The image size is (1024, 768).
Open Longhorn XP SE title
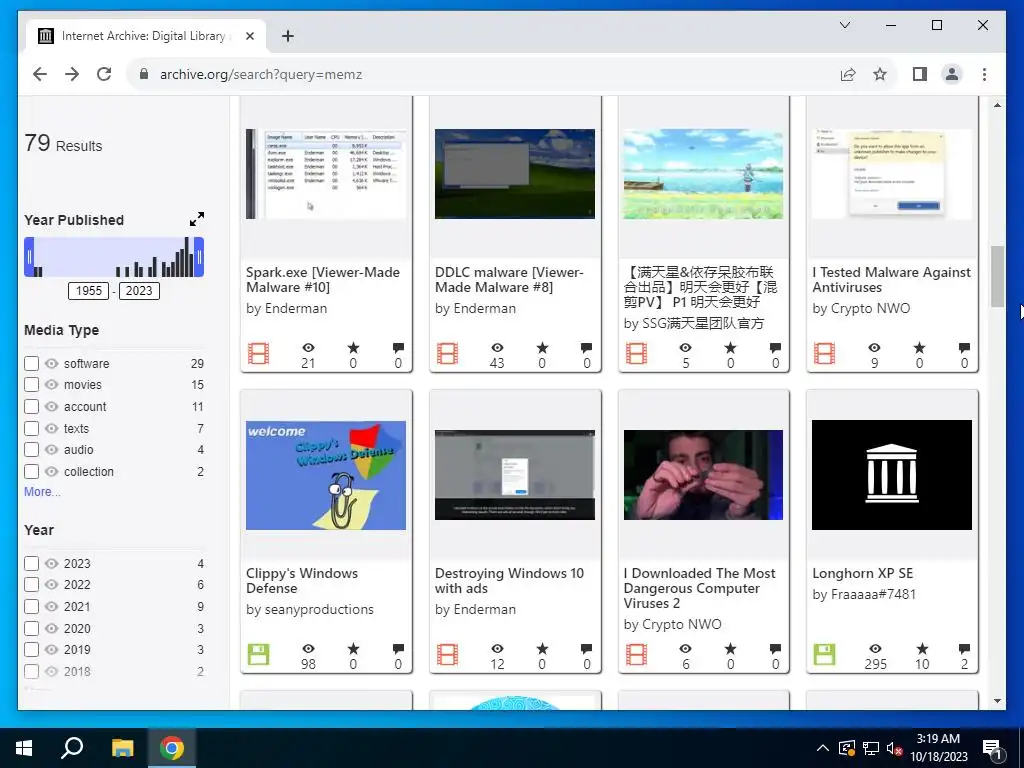863,573
